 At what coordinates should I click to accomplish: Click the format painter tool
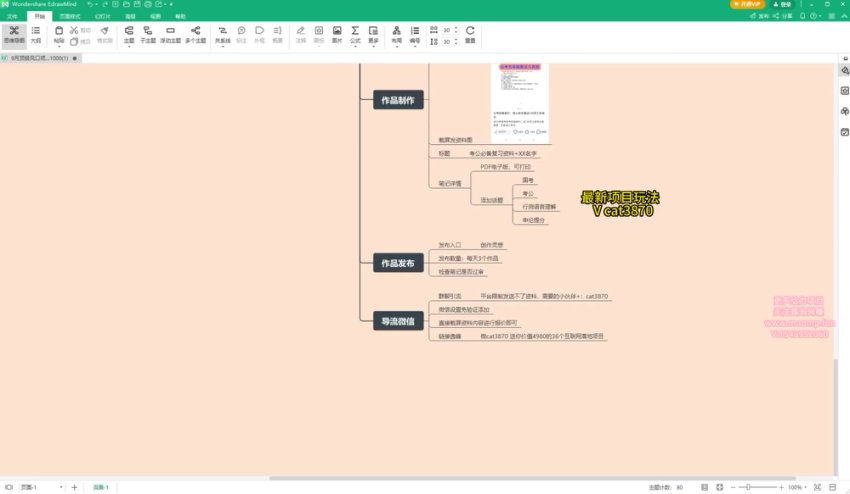point(104,35)
